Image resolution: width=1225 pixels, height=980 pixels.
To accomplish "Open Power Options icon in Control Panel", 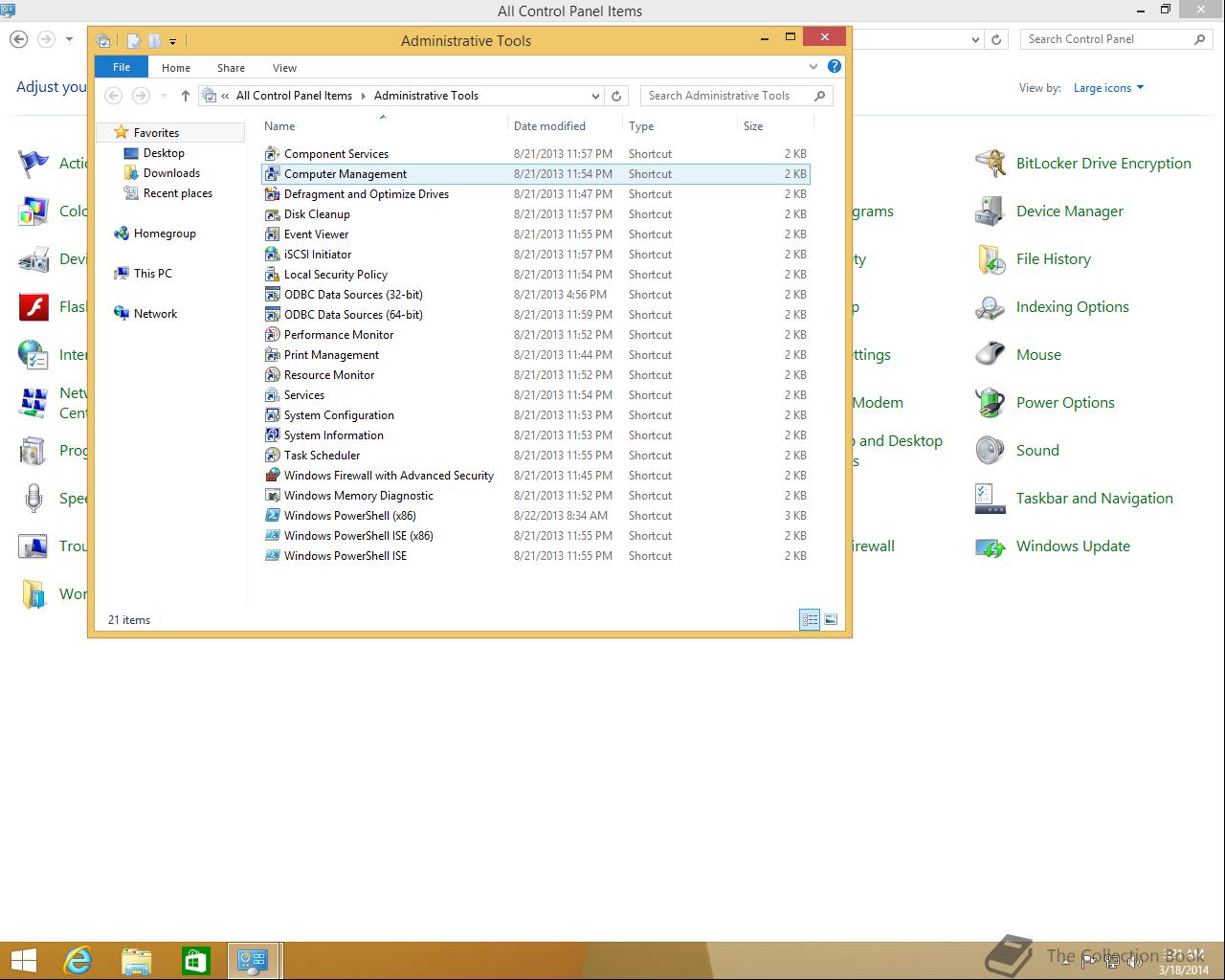I will point(991,403).
